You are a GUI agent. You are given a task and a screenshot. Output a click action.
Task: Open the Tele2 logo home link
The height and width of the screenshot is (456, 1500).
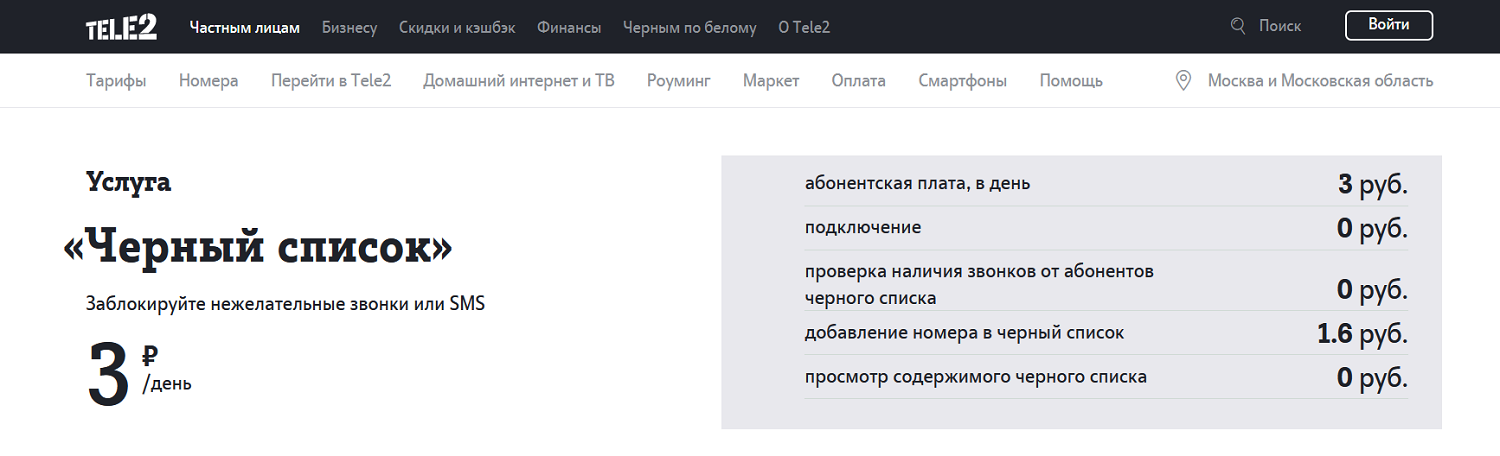tap(121, 27)
